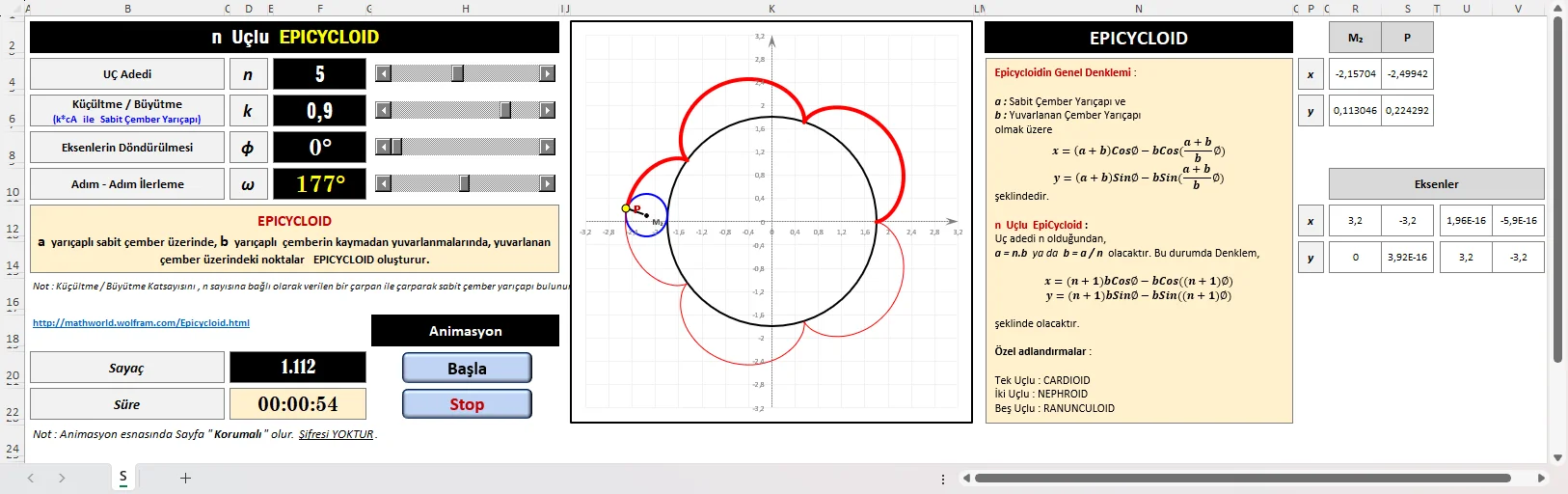Viewport: 1568px width, 494px height.
Task: Open the mathworld Epicycloid hyperlink
Action: [141, 323]
